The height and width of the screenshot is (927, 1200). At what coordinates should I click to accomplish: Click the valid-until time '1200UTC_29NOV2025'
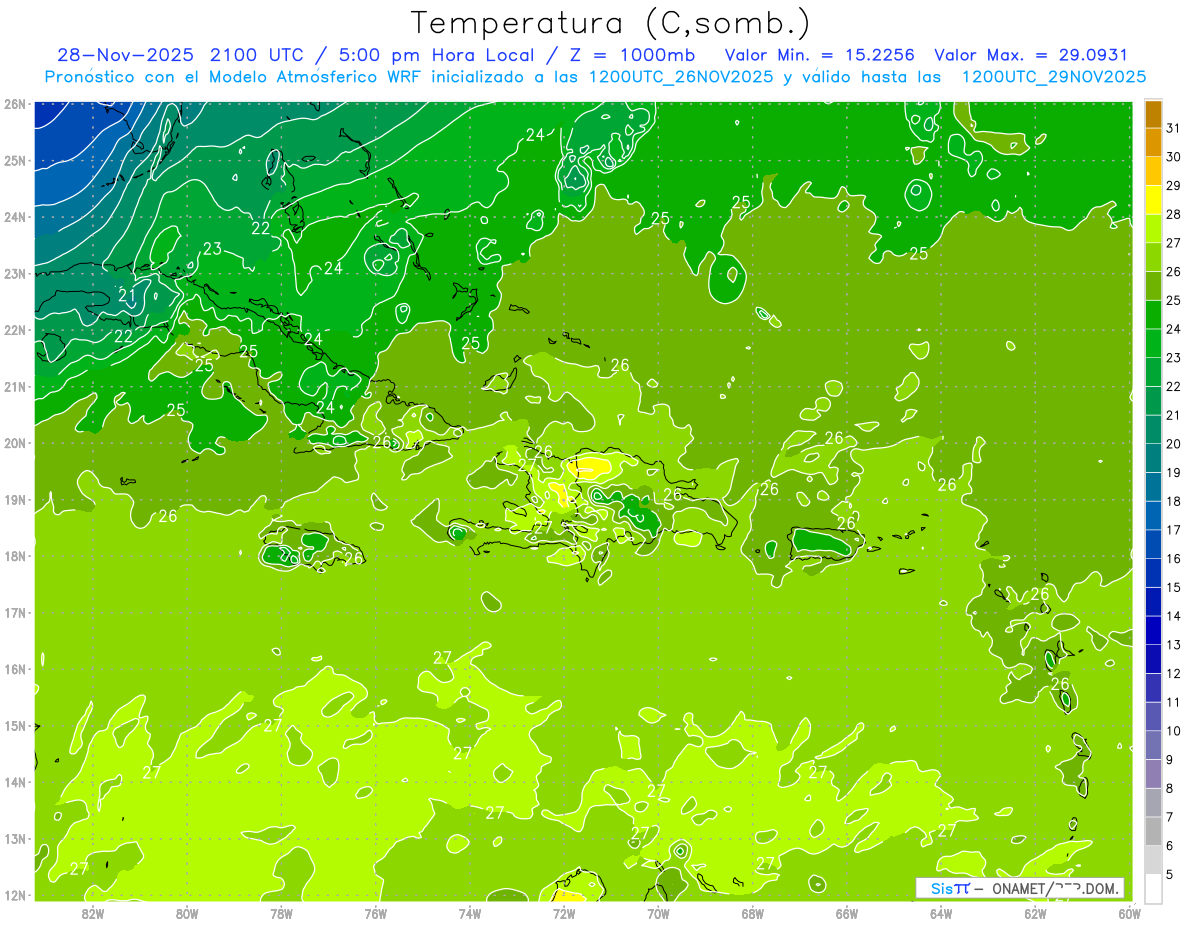[x=1054, y=77]
